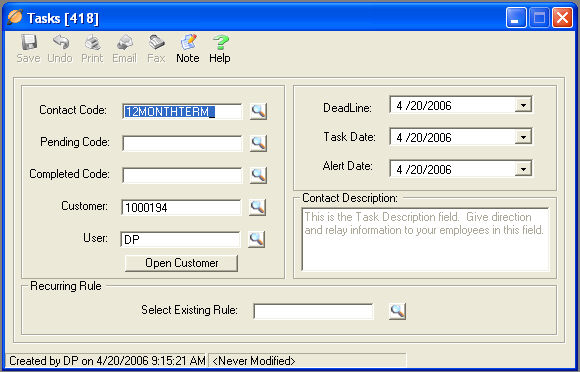Screen dimensions: 580x372
Task: Click the 'Created by DP' status bar entry
Action: click(x=107, y=361)
